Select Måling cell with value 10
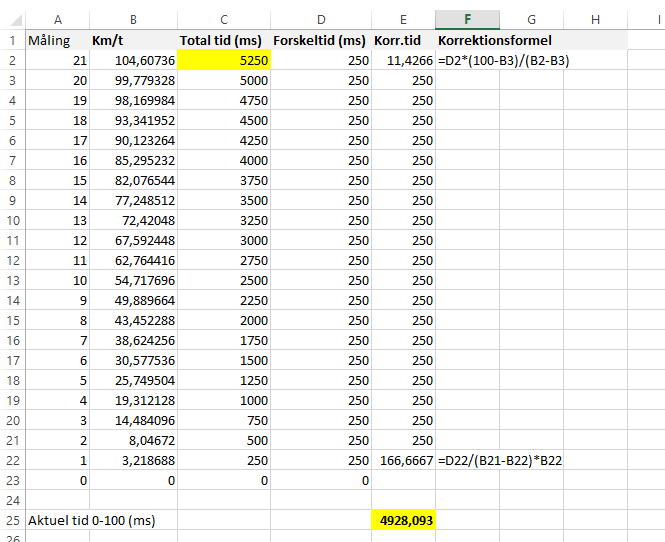This screenshot has height=542, width=665. tap(58, 280)
